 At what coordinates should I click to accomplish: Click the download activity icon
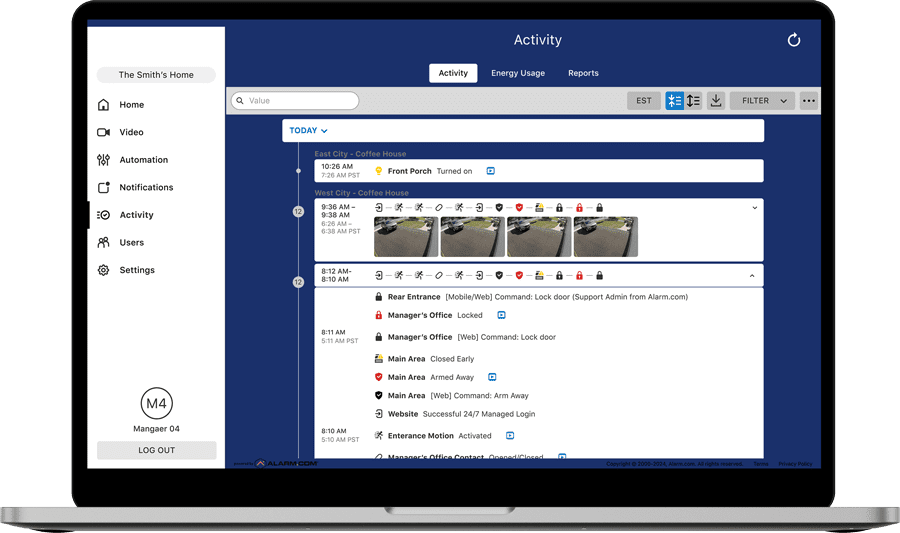716,101
